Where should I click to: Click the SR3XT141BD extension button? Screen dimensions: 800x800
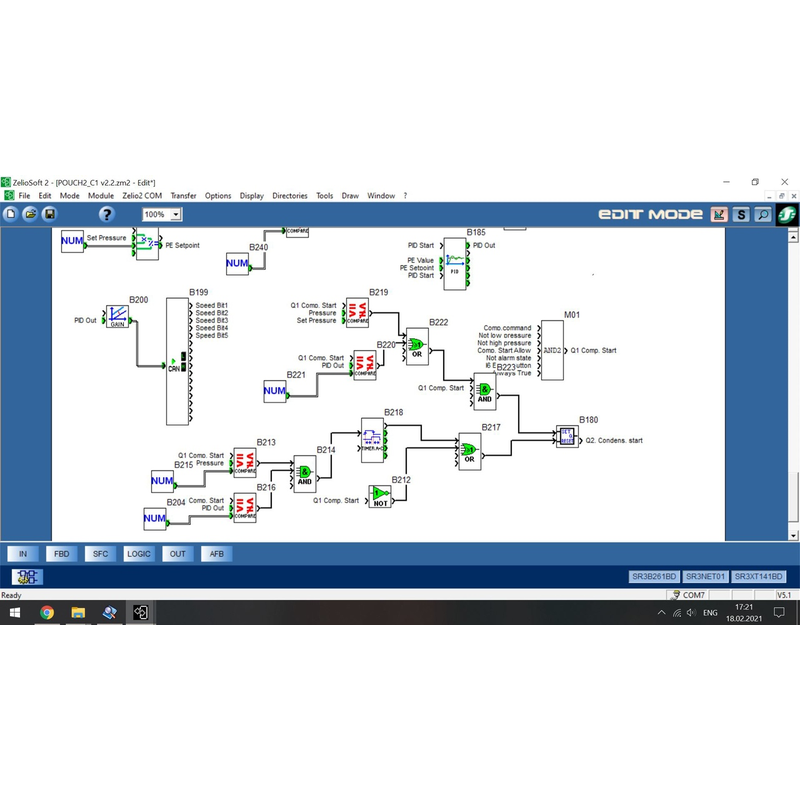759,577
